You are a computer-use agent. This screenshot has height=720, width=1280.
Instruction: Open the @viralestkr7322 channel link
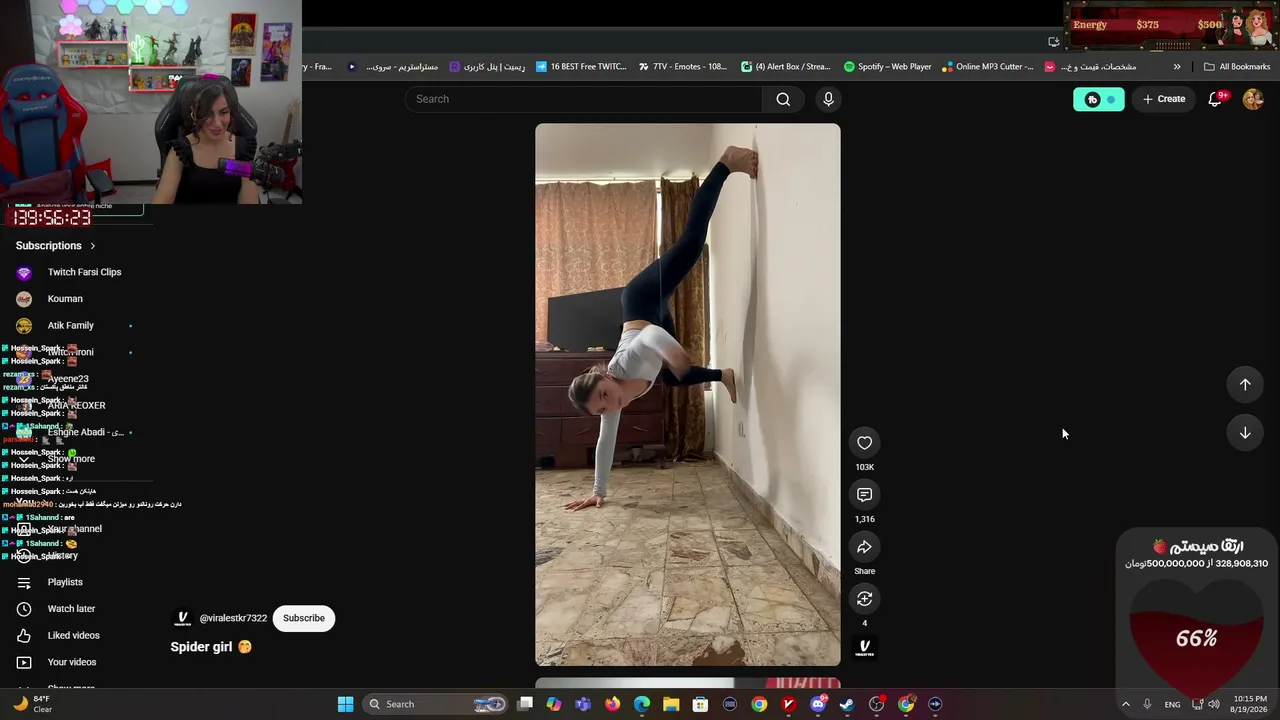233,618
